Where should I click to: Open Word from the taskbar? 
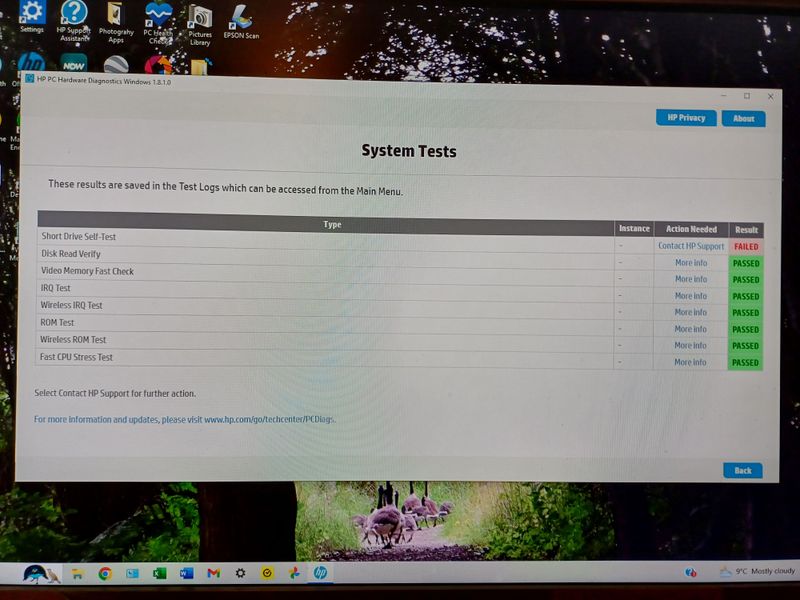(x=187, y=573)
